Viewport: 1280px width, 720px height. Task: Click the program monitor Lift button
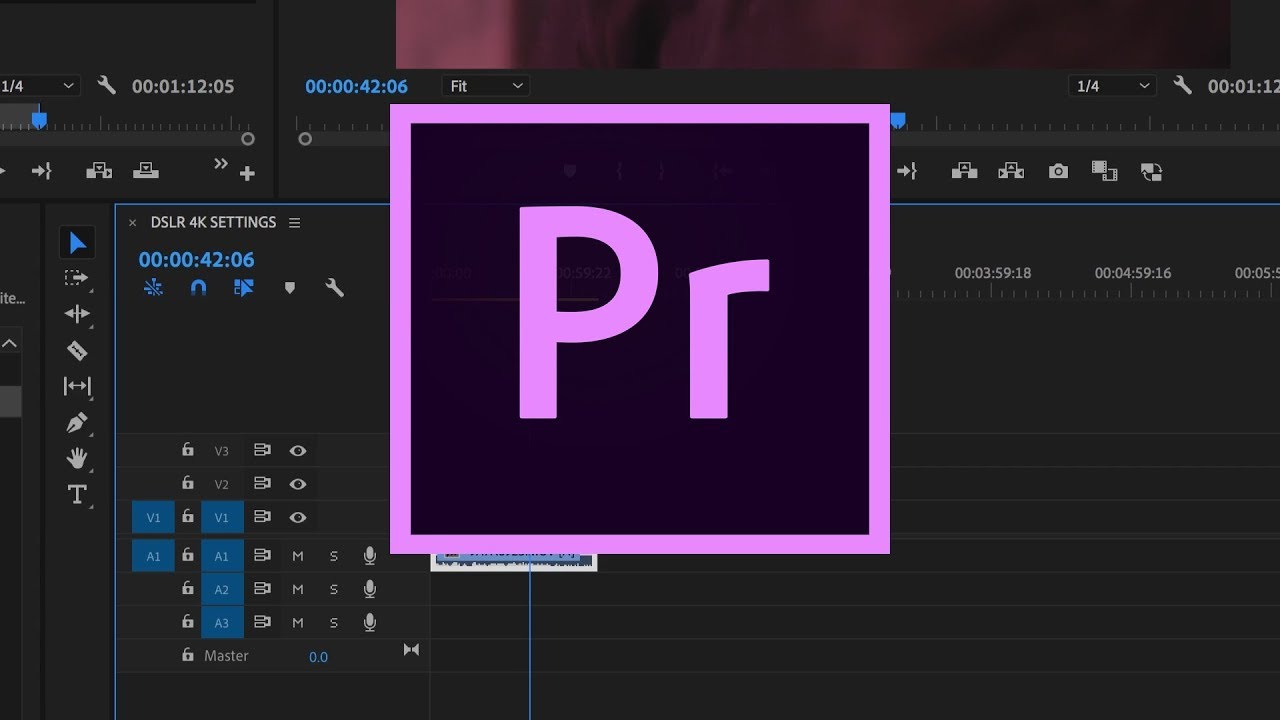964,171
